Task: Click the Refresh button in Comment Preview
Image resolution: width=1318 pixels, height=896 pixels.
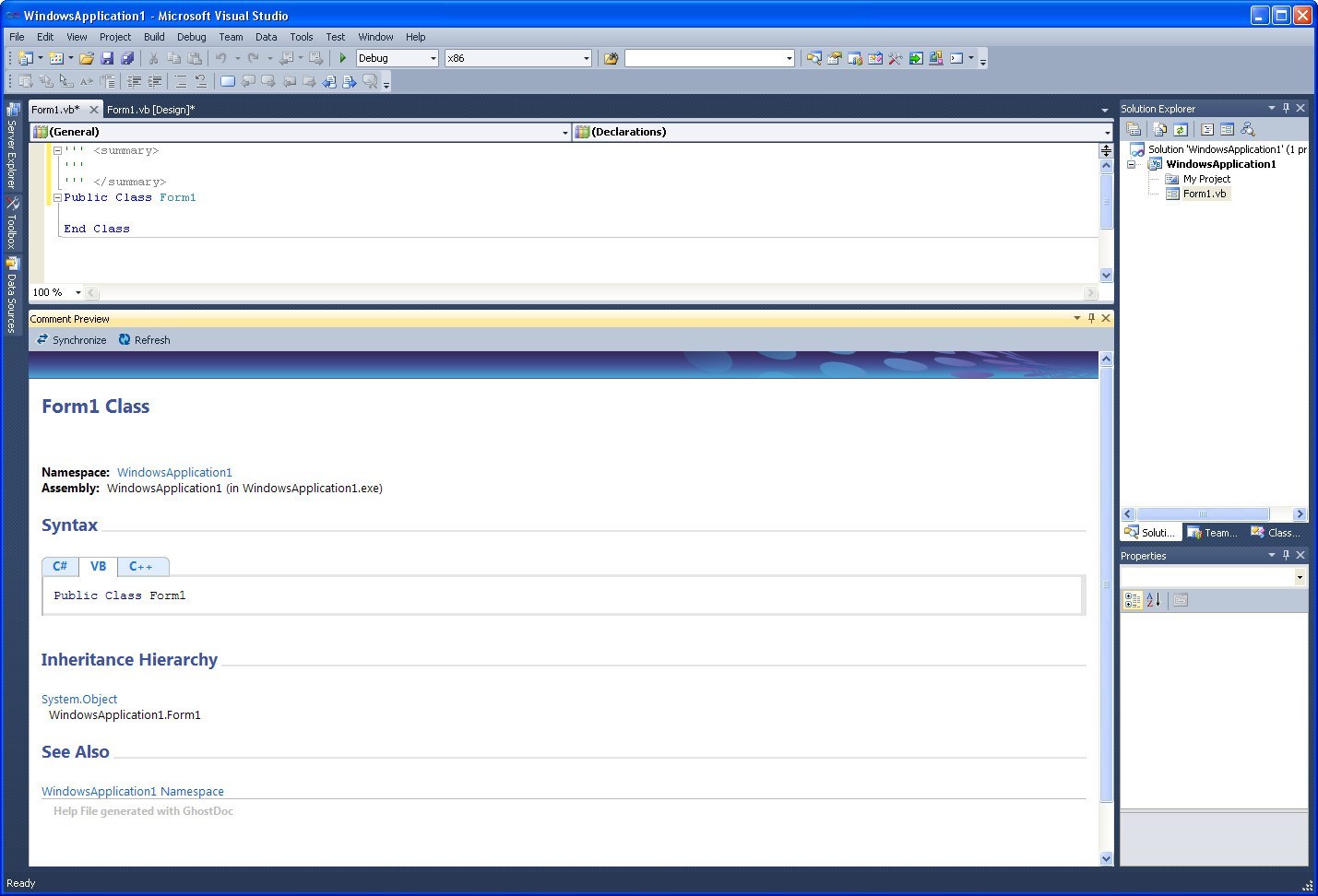Action: [144, 340]
